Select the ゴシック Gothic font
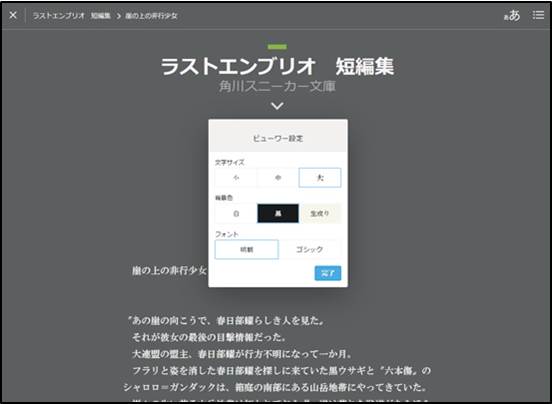Viewport: 552px width, 404px height. coord(309,250)
